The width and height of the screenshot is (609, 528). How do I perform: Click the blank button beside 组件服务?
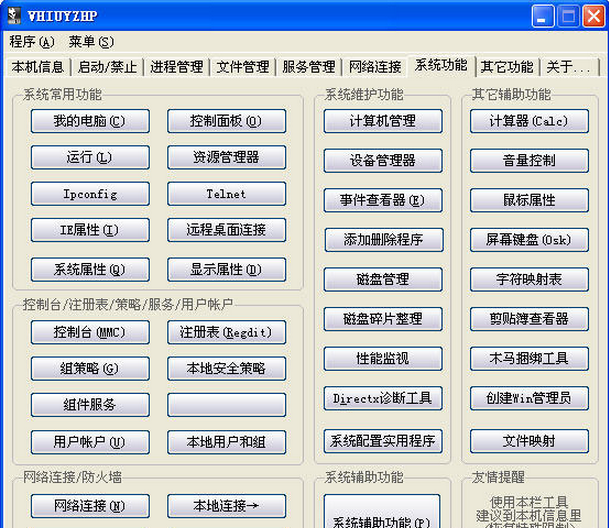[x=226, y=405]
